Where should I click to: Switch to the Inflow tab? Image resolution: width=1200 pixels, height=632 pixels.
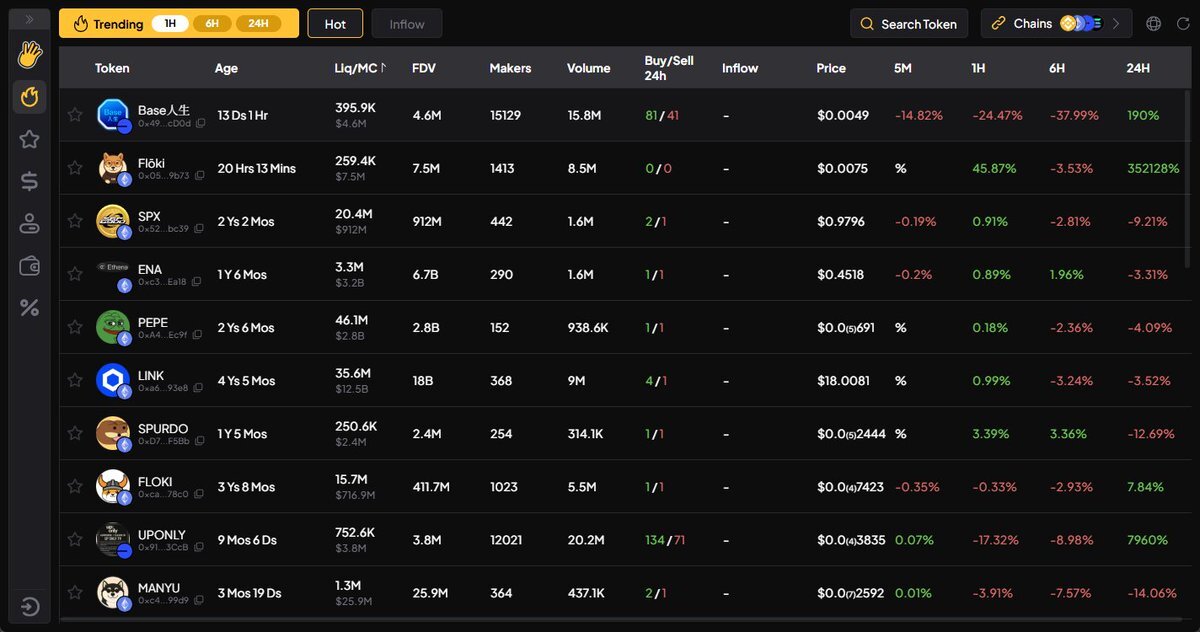pos(406,24)
